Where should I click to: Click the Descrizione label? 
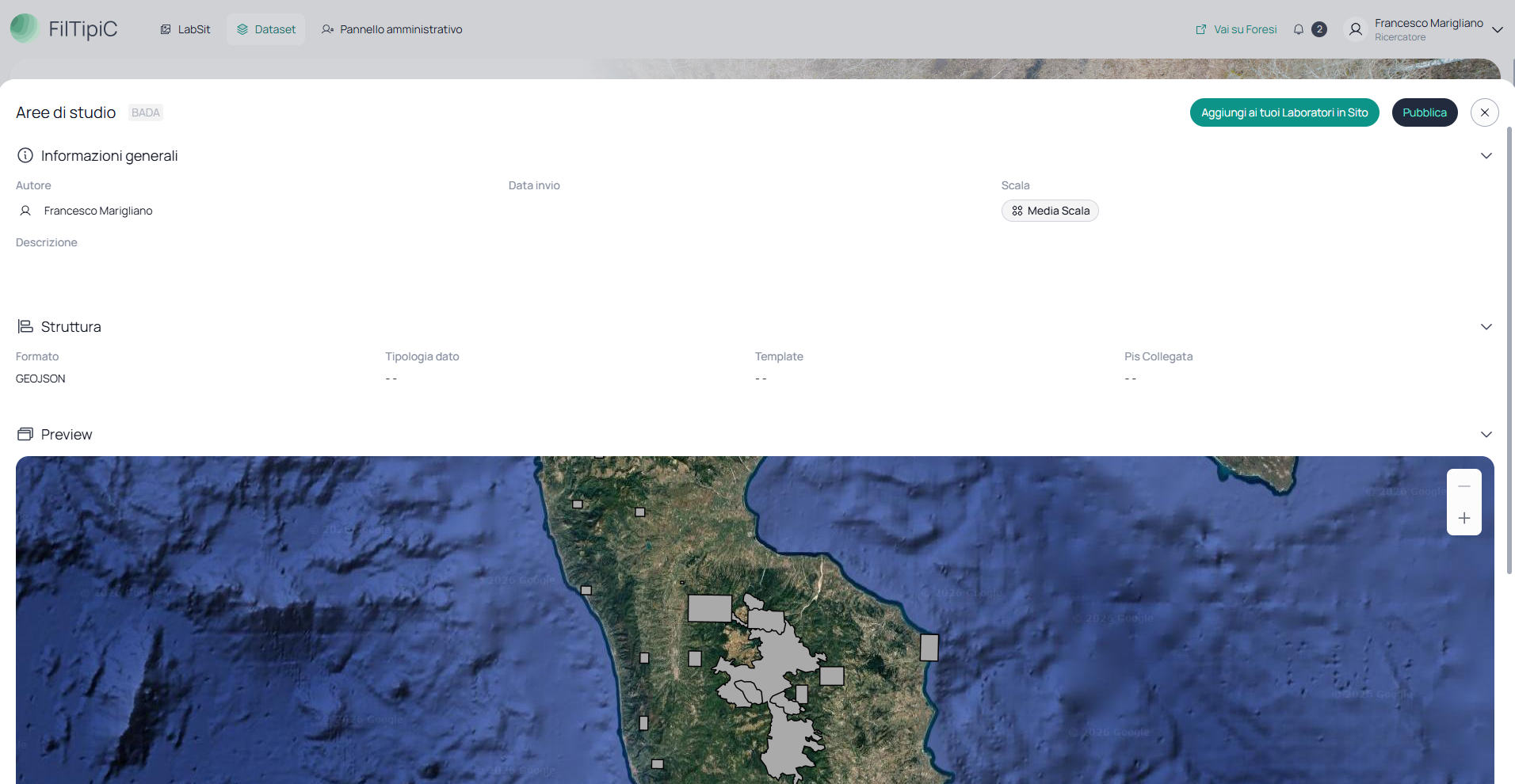point(47,242)
